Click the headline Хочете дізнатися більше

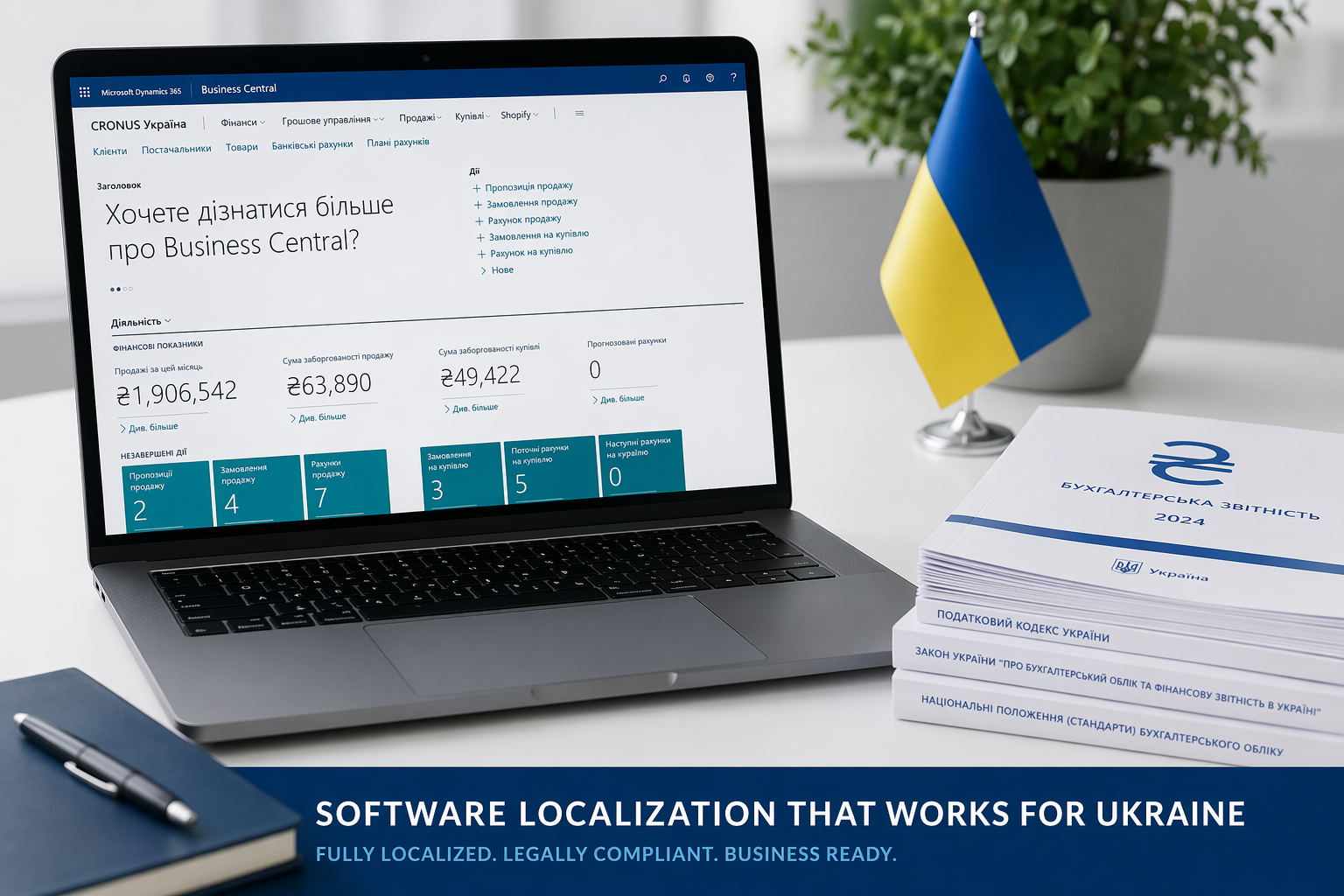tap(249, 208)
